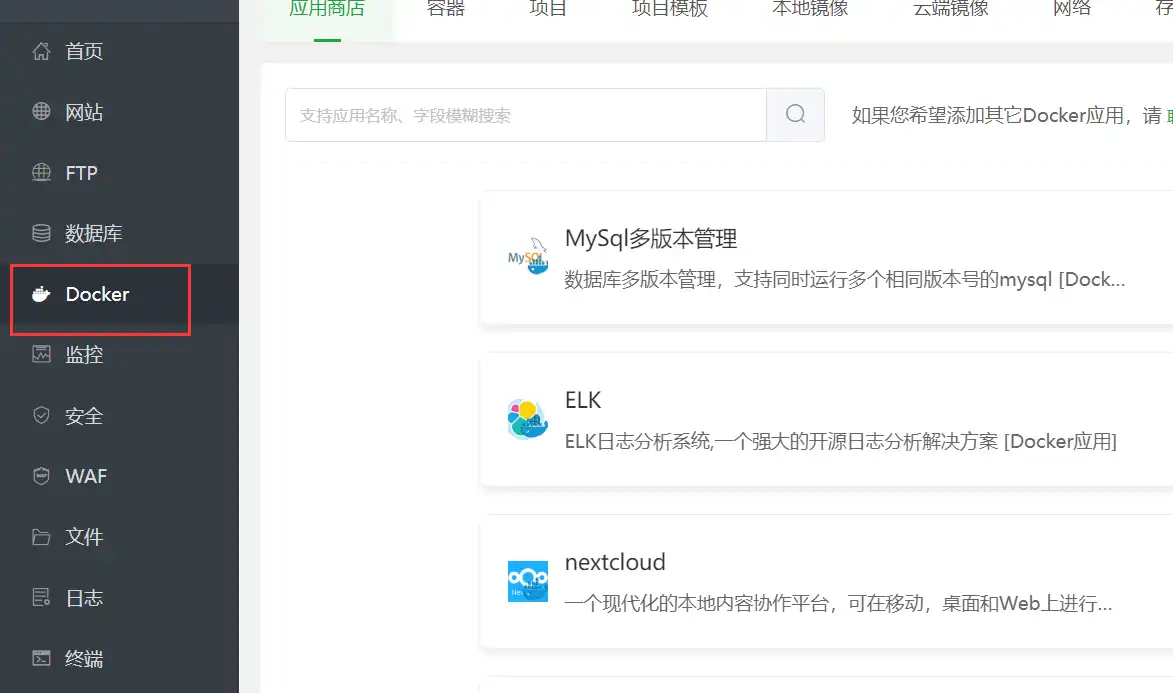Click the MySql app logo thumbnail
The width and height of the screenshot is (1173, 693).
[527, 258]
